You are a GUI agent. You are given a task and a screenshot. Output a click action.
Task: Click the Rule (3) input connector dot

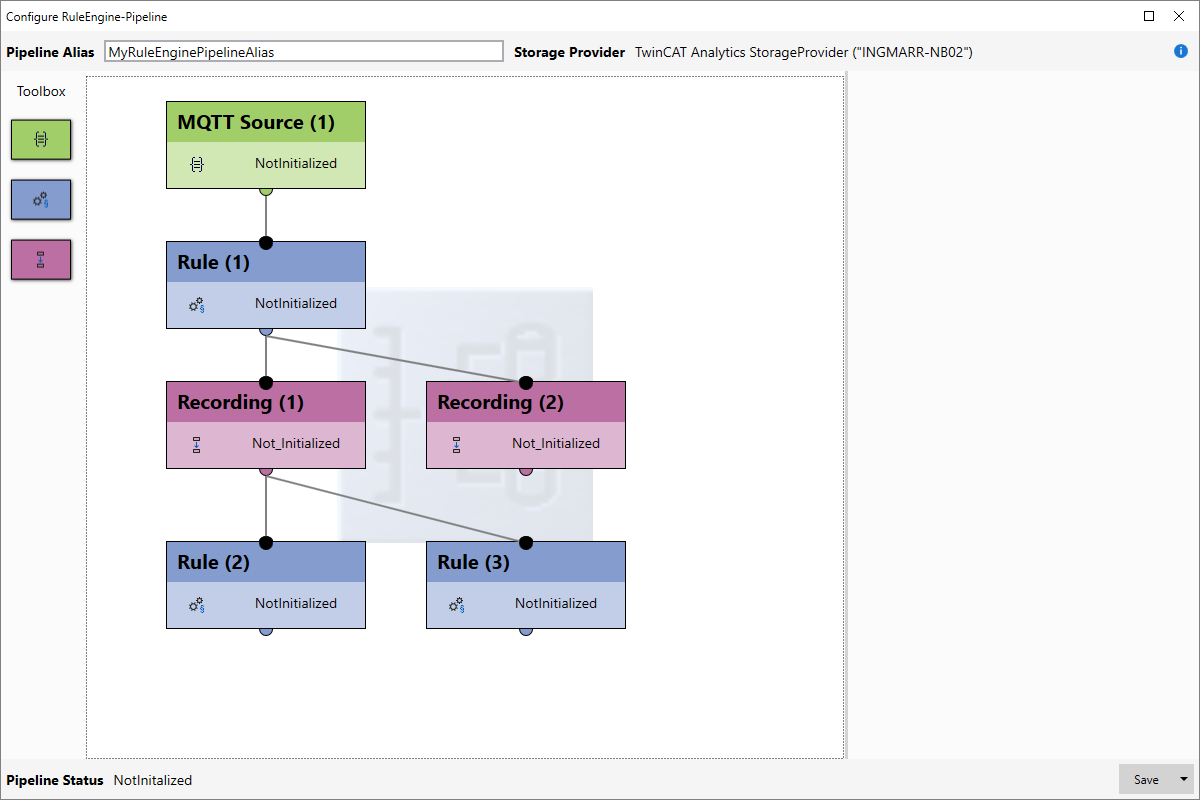(x=526, y=542)
